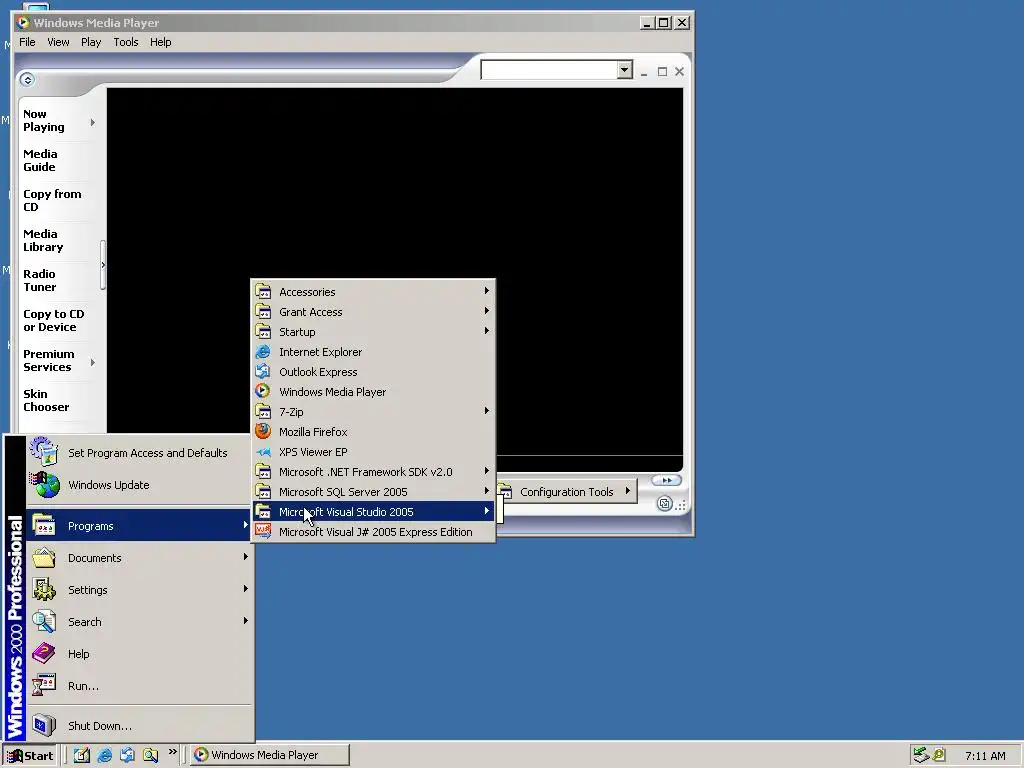Screen dimensions: 1024x768
Task: Expand the 7-Zip submenu
Action: 487,411
